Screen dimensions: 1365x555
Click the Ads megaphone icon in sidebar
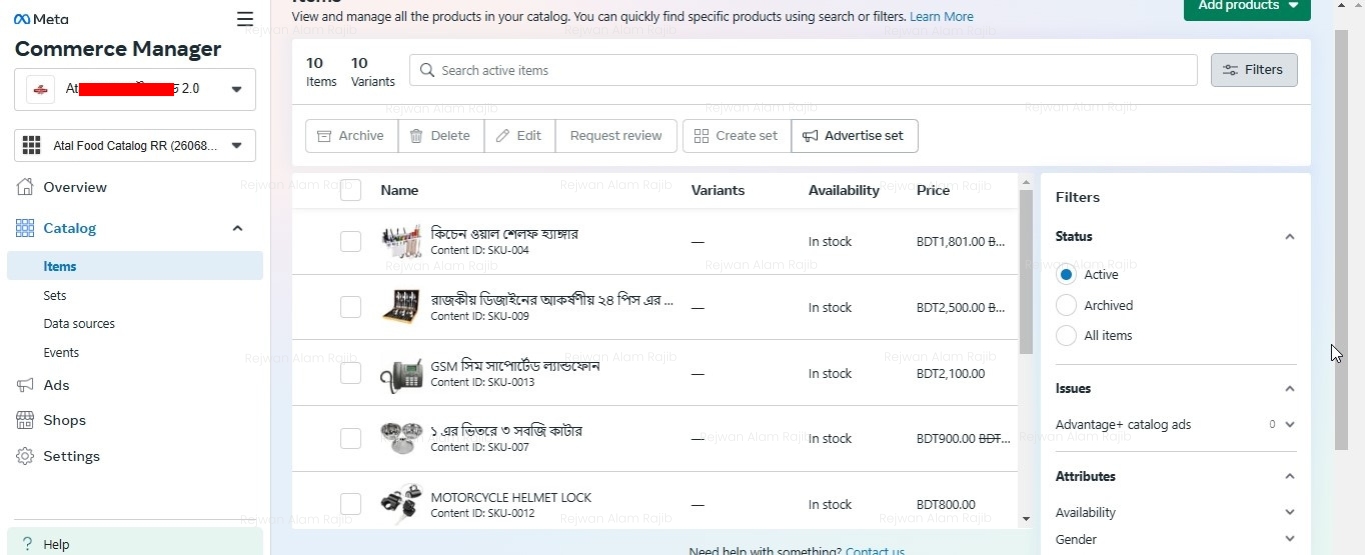pos(25,385)
